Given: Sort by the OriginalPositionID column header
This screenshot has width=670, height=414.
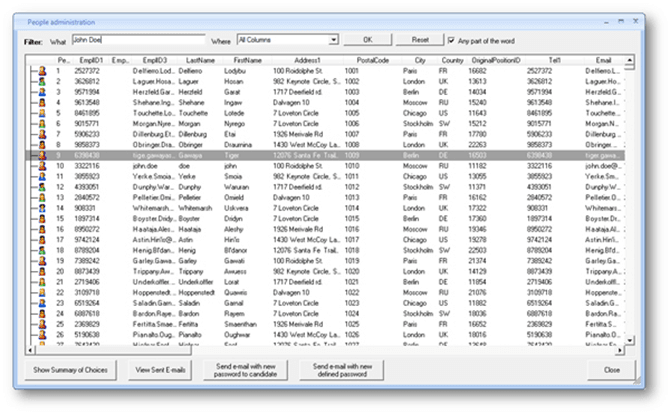Looking at the screenshot, I should click(496, 60).
